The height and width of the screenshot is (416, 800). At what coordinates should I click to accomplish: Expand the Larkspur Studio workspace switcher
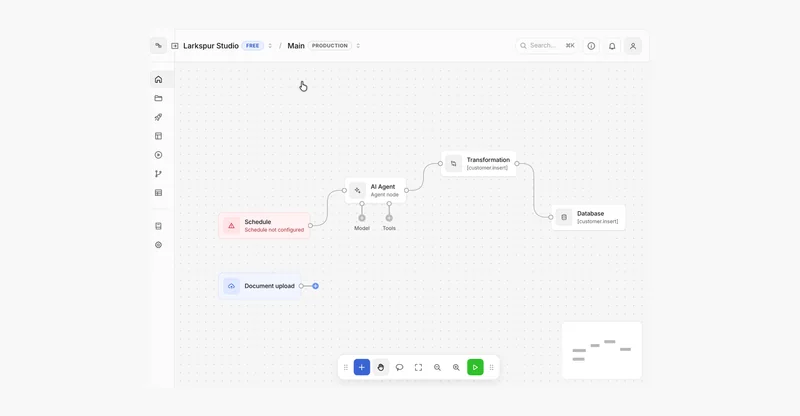pos(270,46)
